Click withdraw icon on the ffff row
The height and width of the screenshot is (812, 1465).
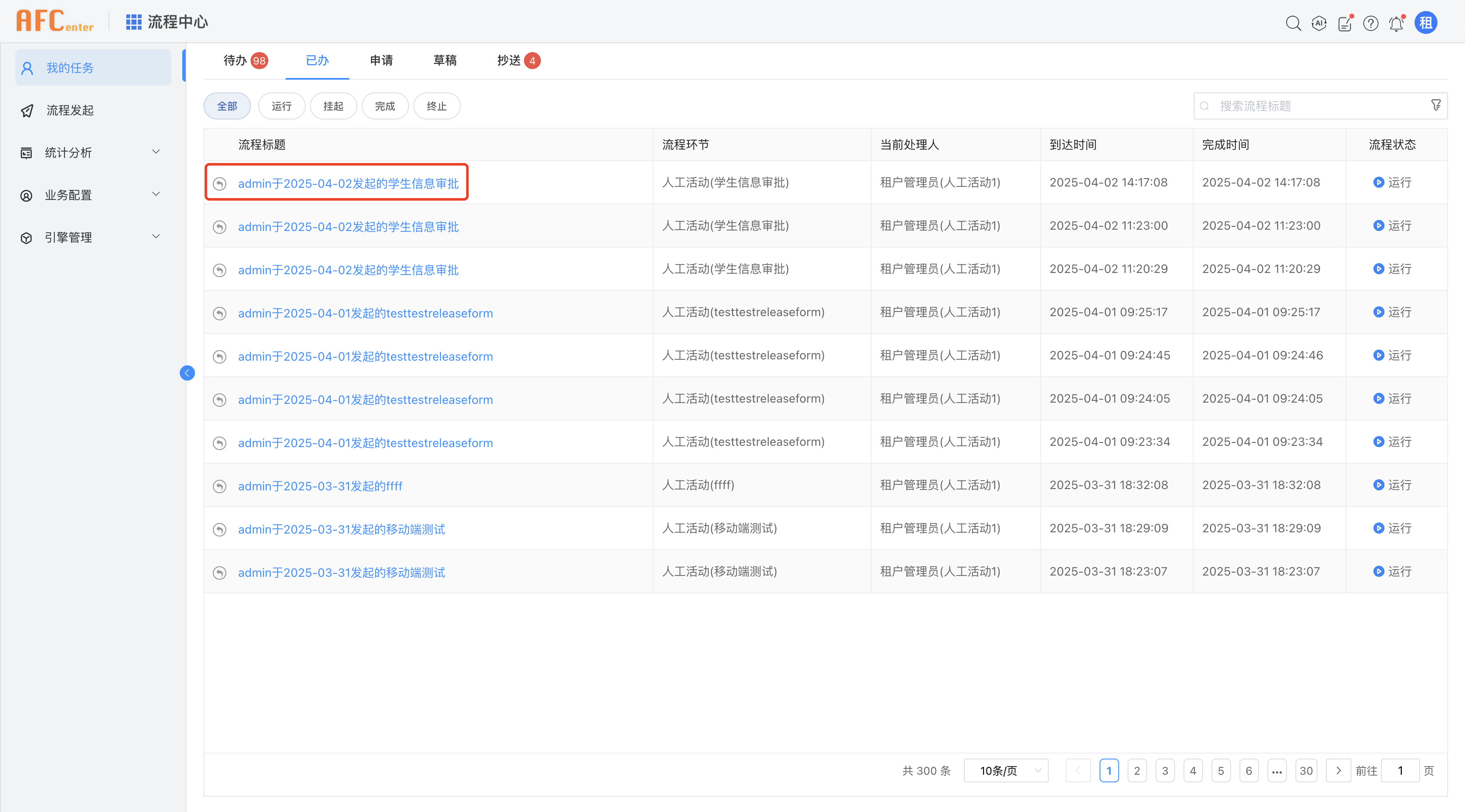tap(220, 486)
